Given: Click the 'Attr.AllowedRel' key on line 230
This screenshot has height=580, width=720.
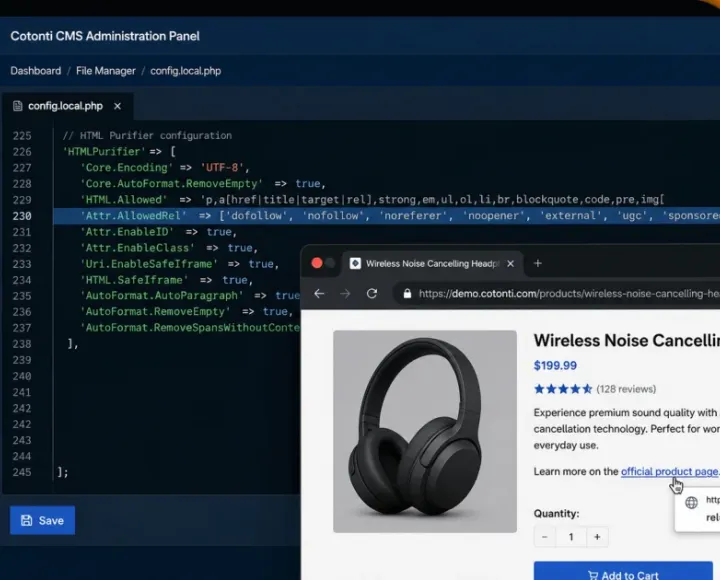Looking at the screenshot, I should [x=133, y=216].
